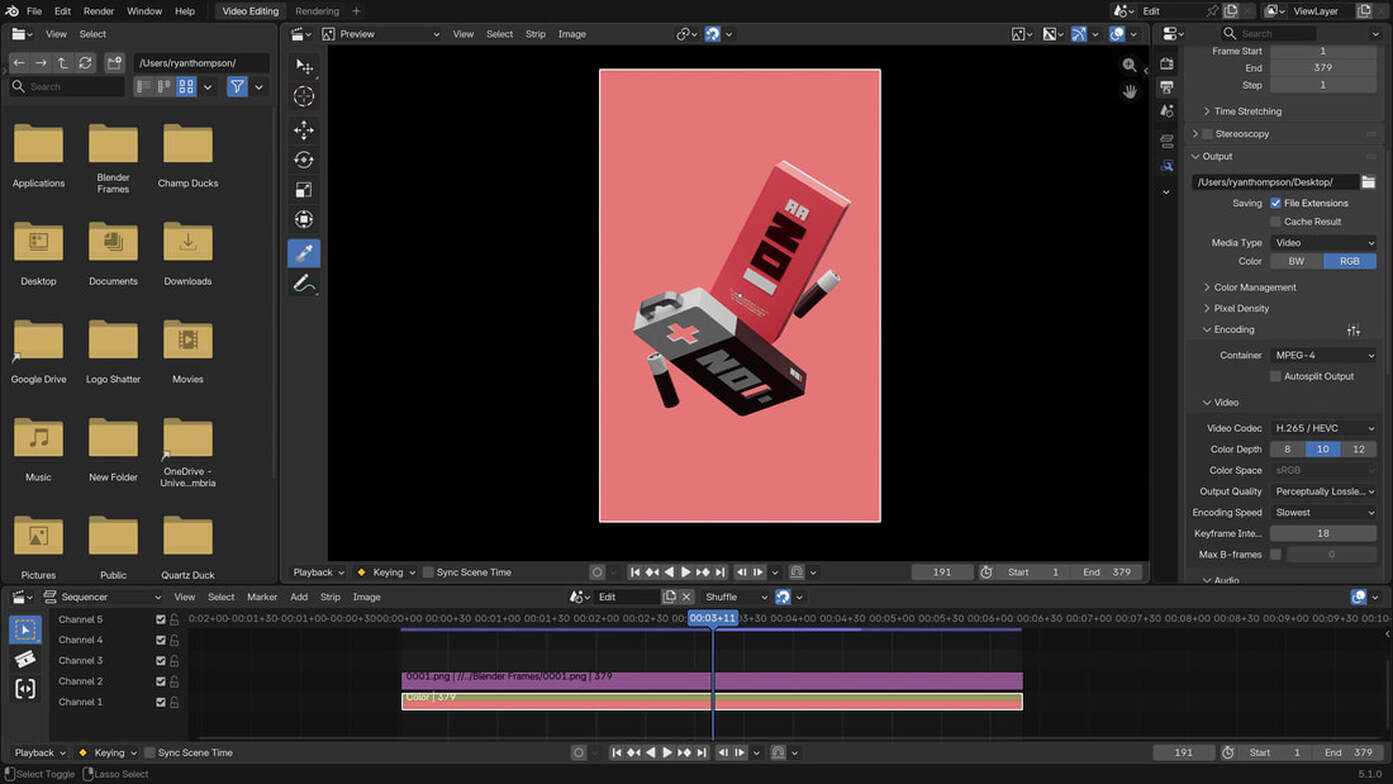Select the Annotate tool in preview toolbar
1393x784 pixels.
coord(304,285)
